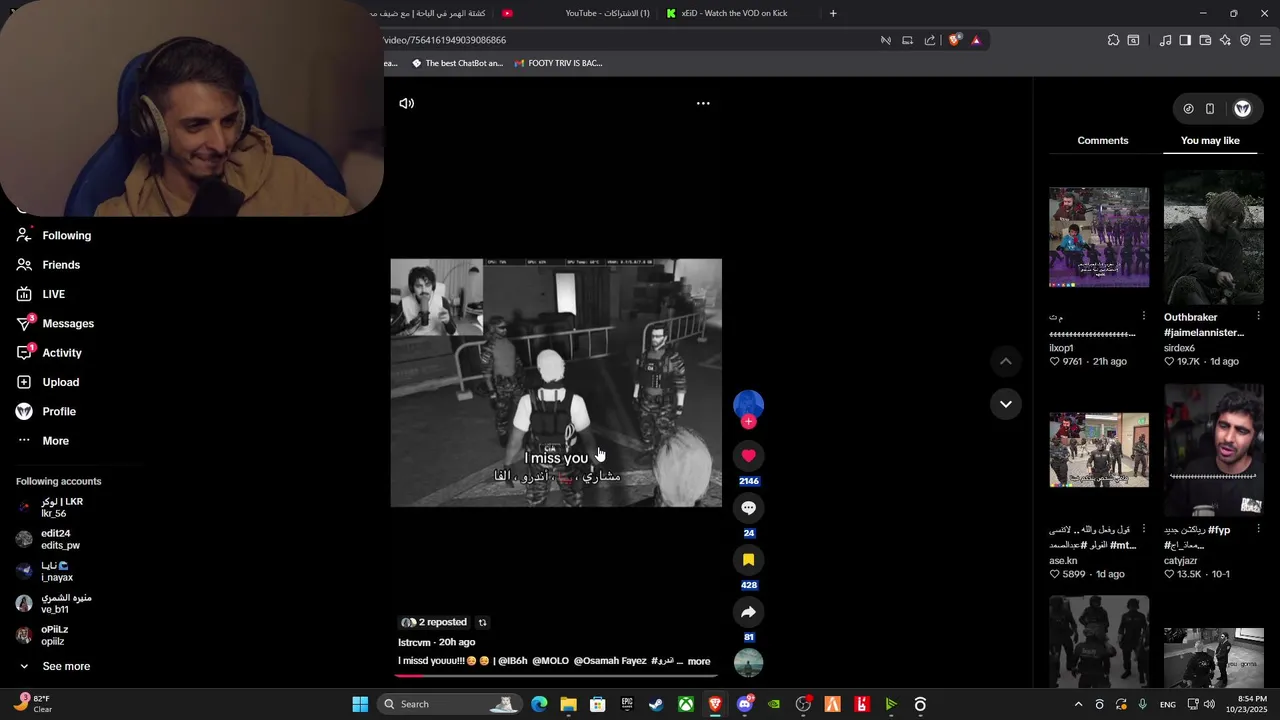The width and height of the screenshot is (1280, 720).
Task: Open options for catyjazr video card
Action: pos(1258,529)
